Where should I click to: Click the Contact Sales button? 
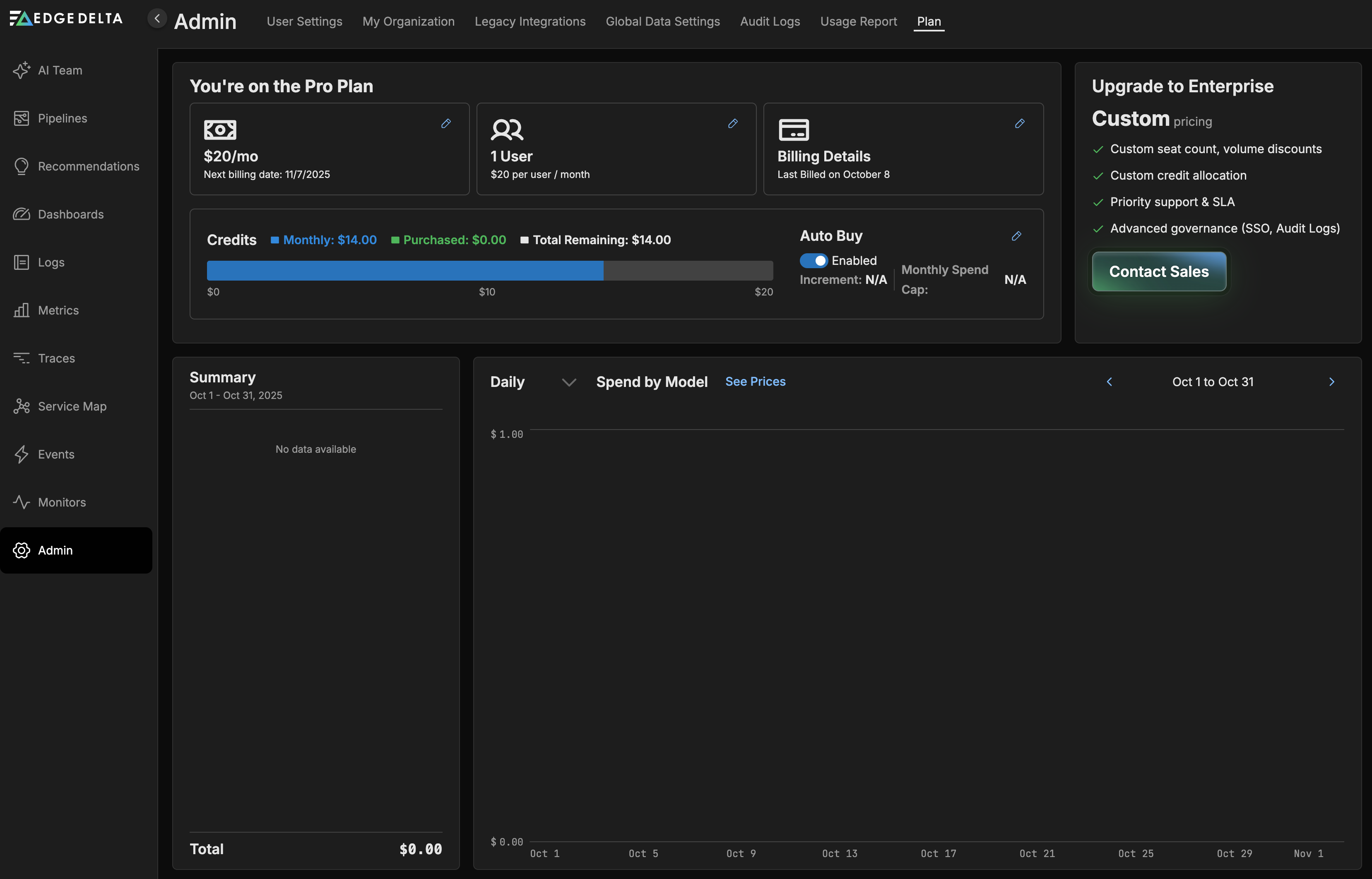pyautogui.click(x=1158, y=272)
